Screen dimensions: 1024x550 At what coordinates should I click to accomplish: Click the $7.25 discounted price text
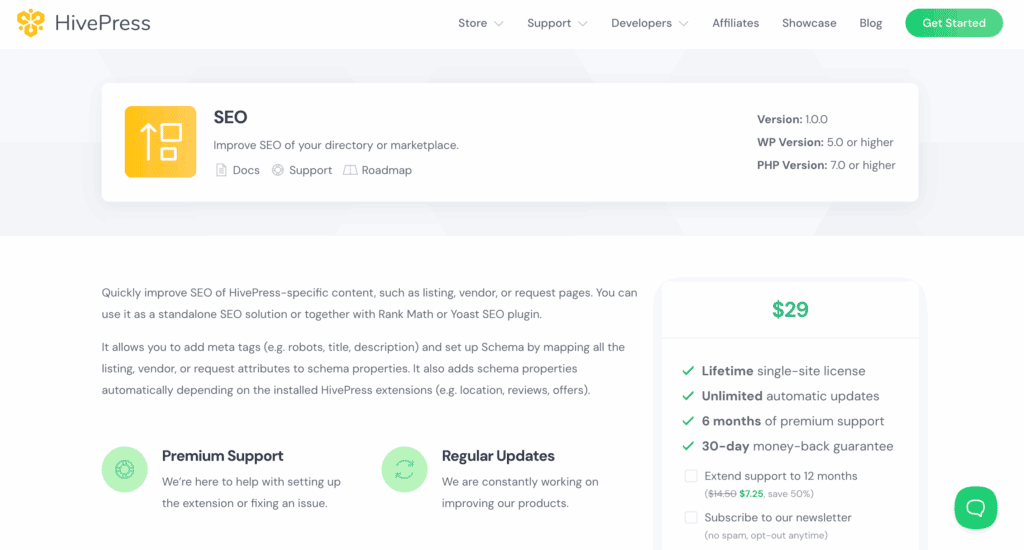(751, 494)
